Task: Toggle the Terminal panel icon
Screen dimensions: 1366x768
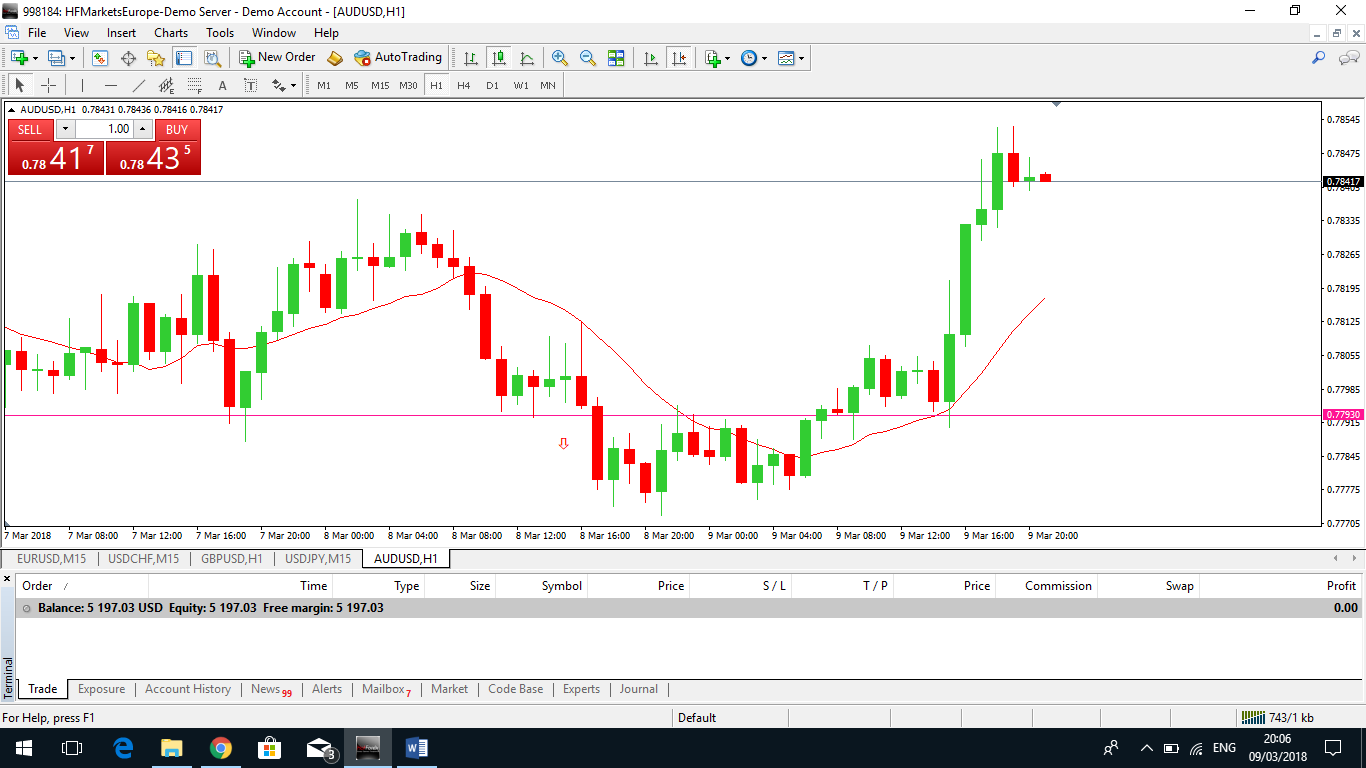Action: 184,58
